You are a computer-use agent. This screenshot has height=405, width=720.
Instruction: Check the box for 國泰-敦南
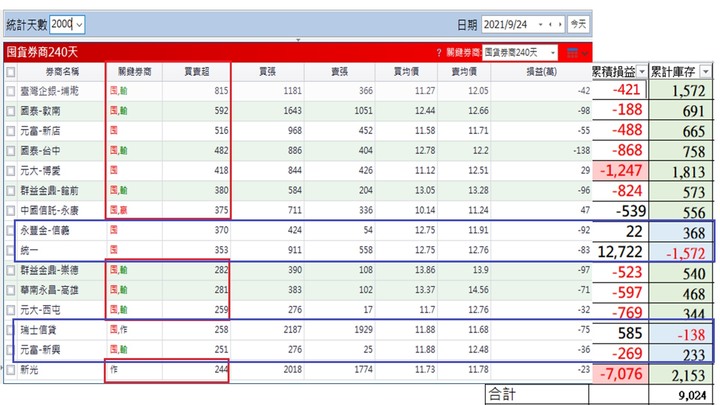11,111
